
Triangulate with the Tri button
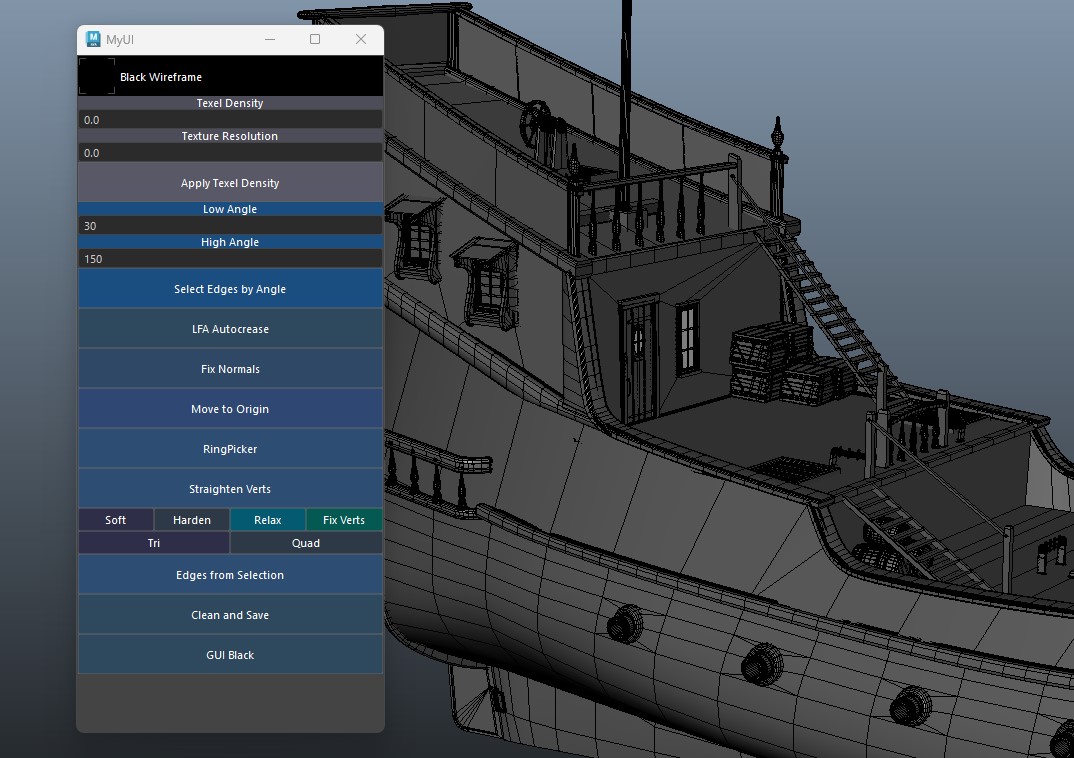click(x=154, y=543)
